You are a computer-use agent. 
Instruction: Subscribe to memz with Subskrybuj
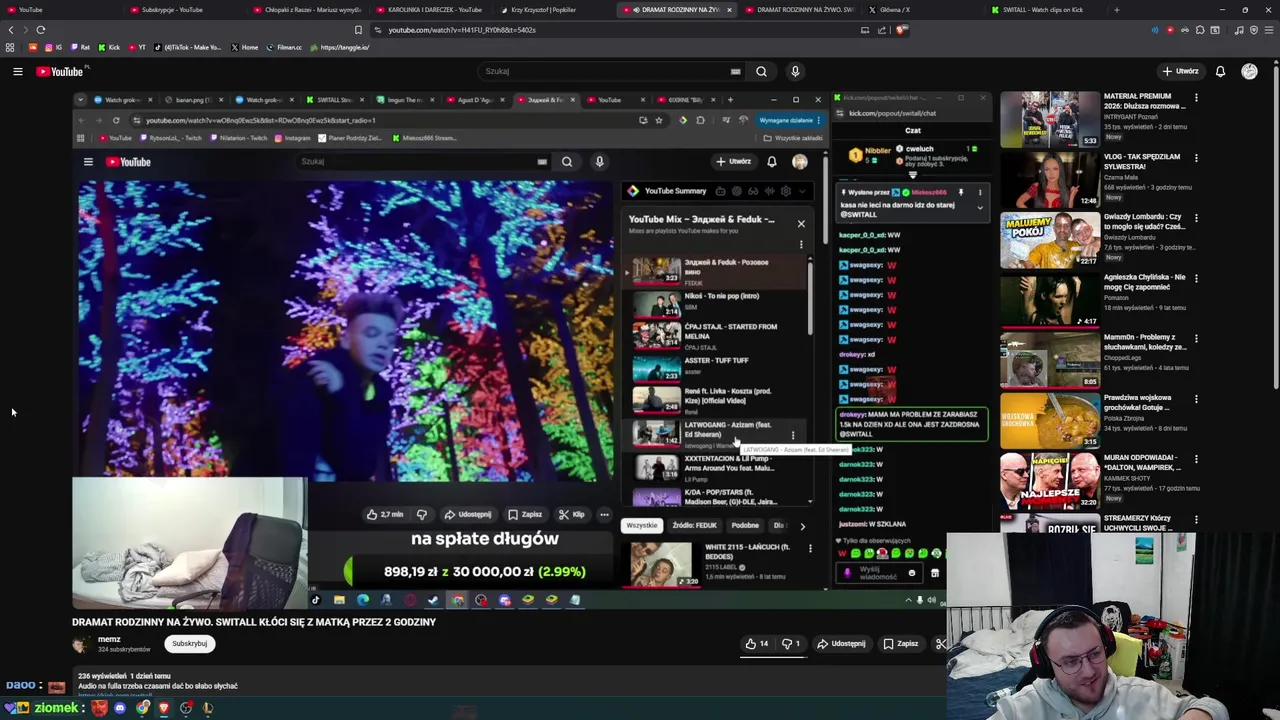(189, 643)
